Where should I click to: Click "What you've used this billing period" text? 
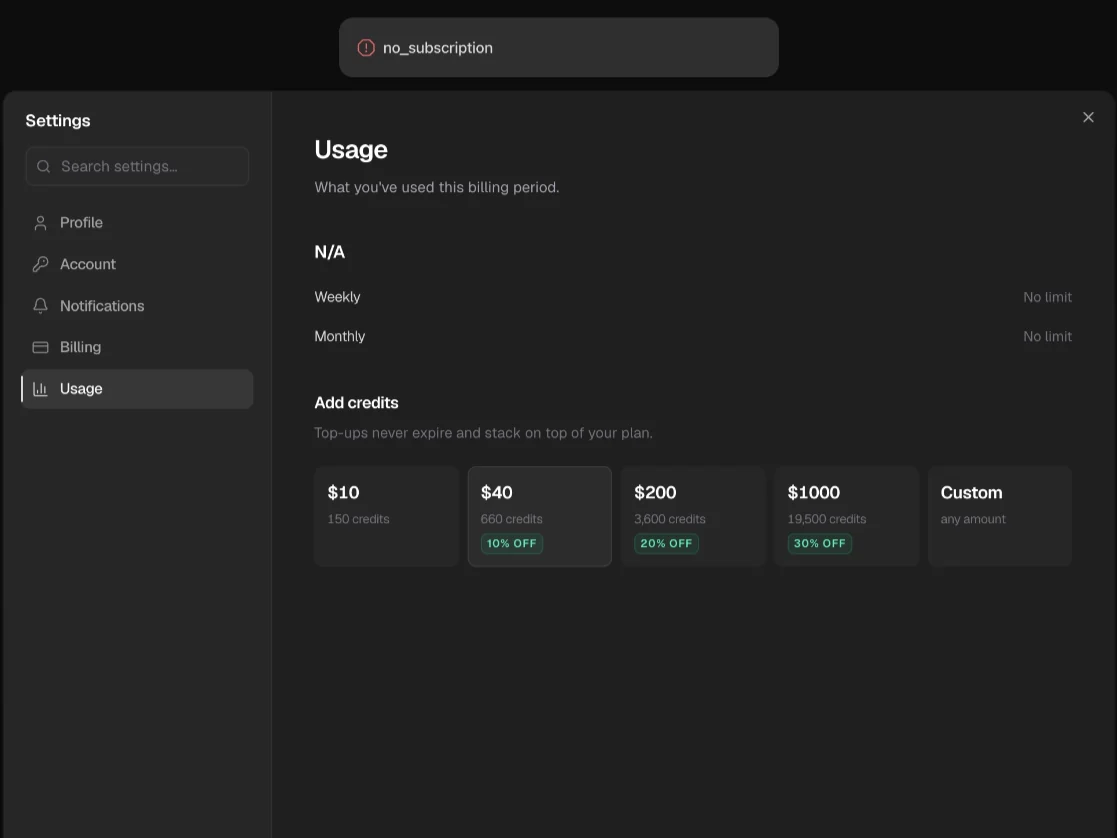[x=437, y=187]
